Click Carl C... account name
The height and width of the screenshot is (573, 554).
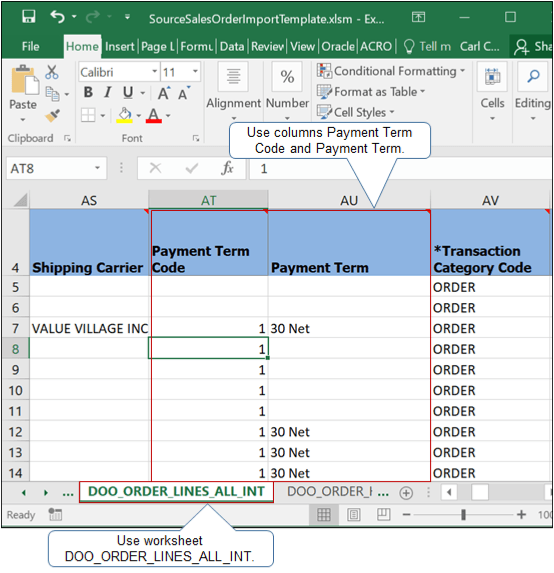479,46
